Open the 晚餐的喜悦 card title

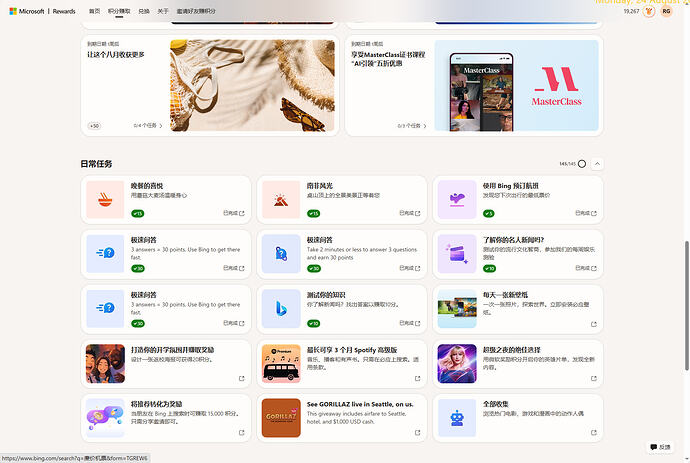pos(147,186)
